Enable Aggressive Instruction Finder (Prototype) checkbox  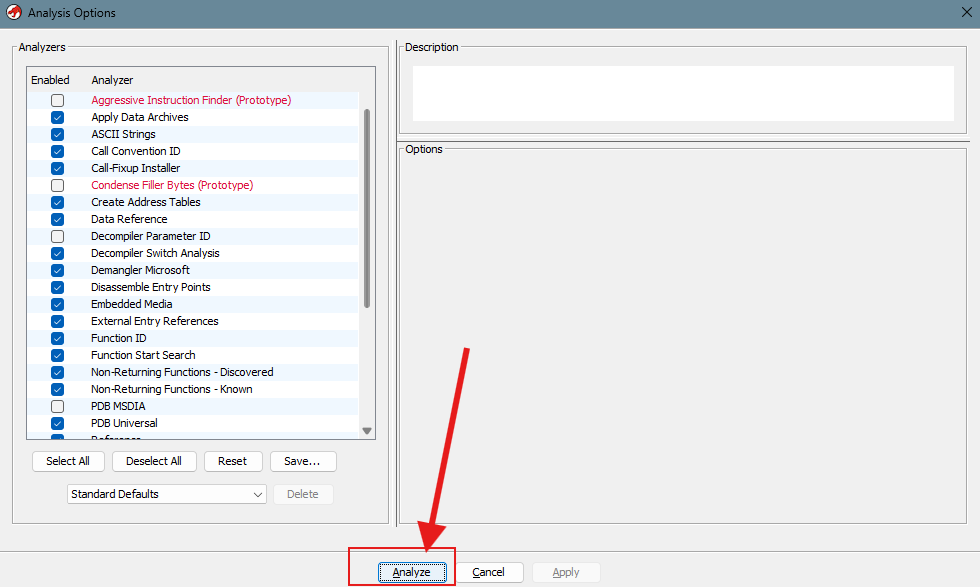pyautogui.click(x=57, y=100)
